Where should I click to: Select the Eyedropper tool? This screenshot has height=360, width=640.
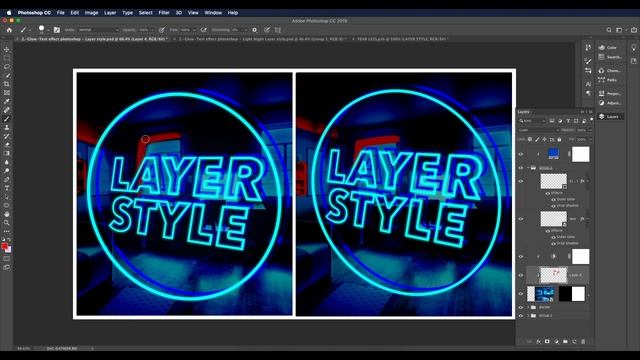7,101
